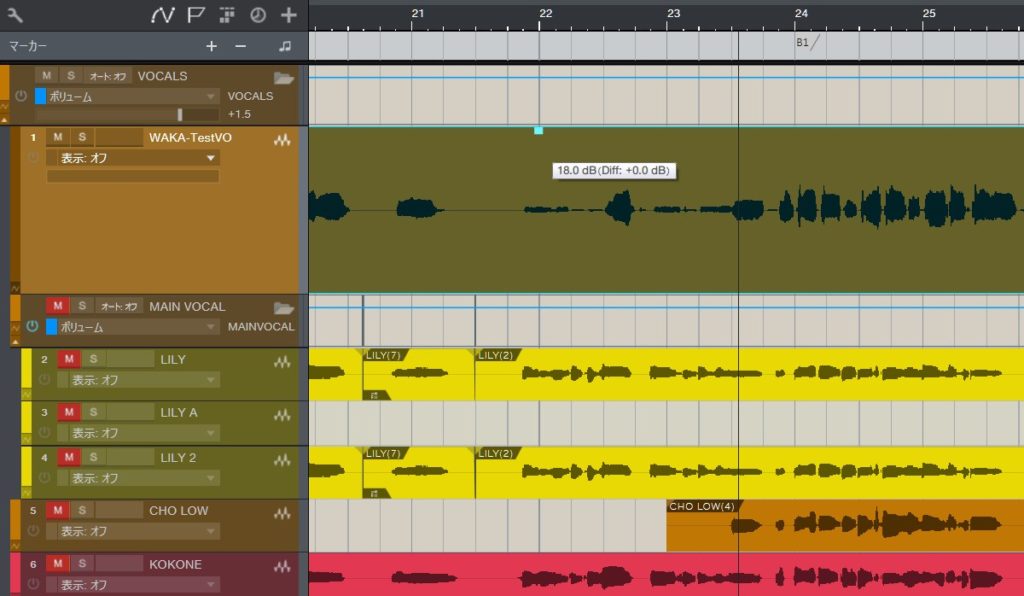Screen dimensions: 1024x596
Task: Solo the VOCALS folder track
Action: click(x=71, y=76)
